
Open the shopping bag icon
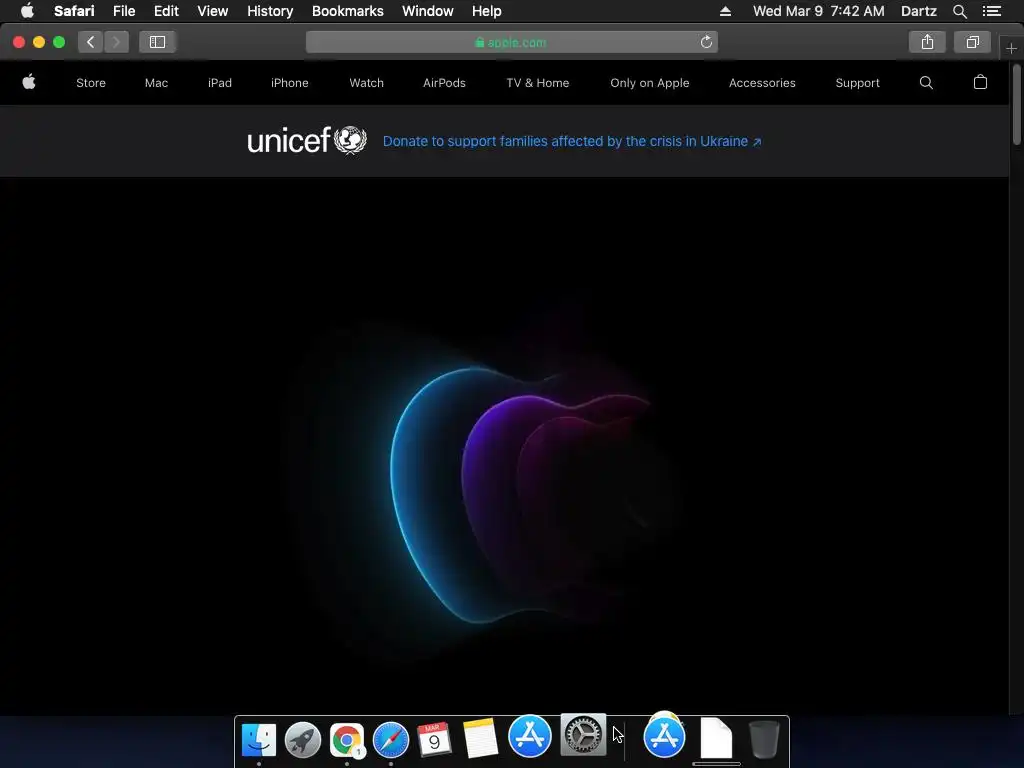980,82
